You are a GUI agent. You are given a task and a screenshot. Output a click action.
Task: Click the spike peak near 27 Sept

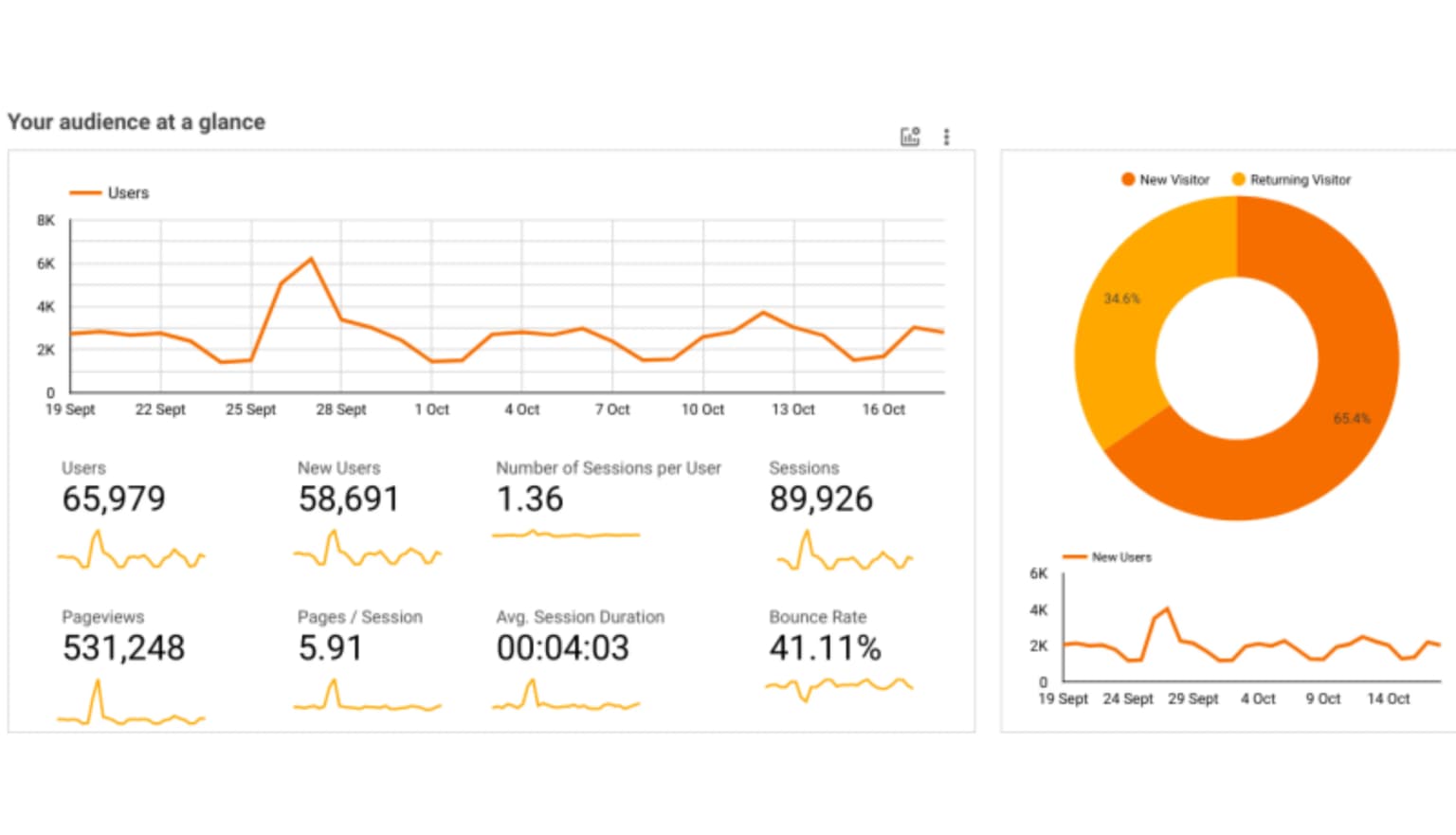(310, 258)
